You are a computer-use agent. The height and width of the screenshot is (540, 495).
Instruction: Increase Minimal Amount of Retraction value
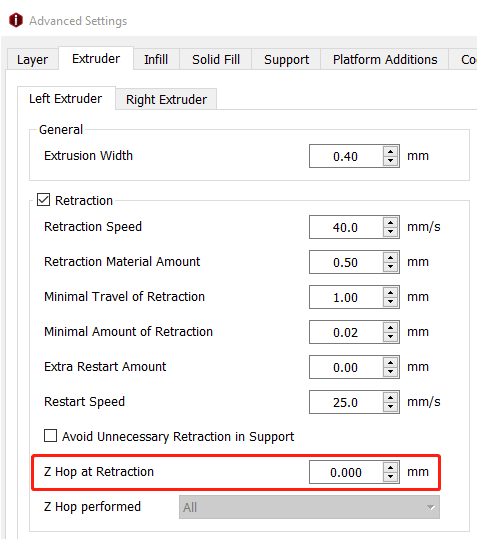pos(391,327)
